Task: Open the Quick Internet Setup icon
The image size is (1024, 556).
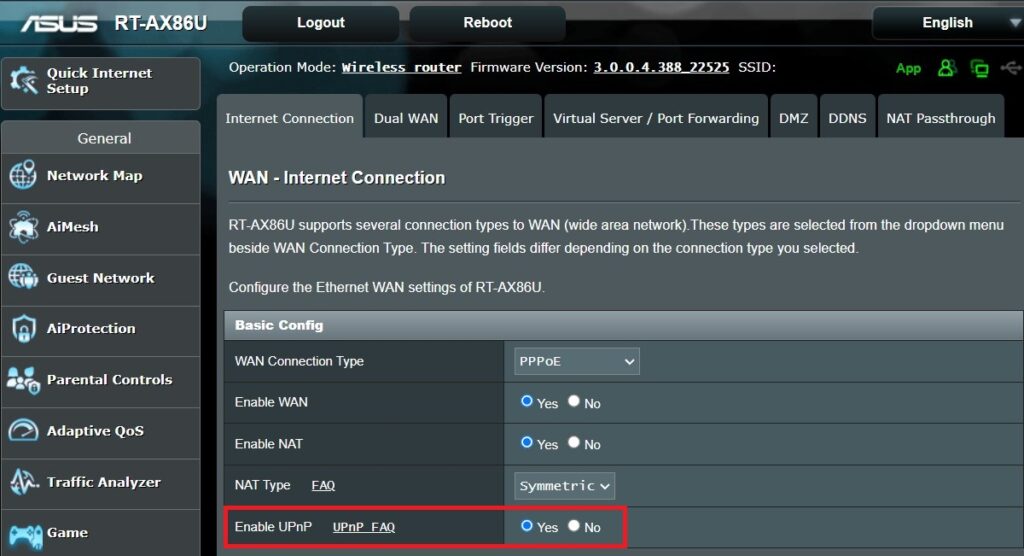Action: point(24,80)
